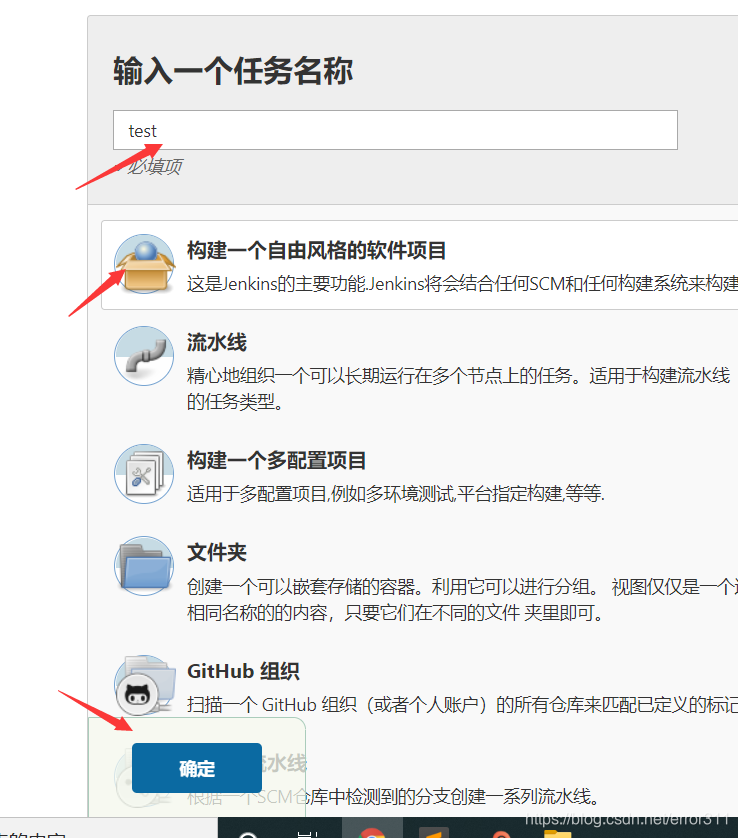Choose the 流水线 item title beside the pipe icon
The image size is (738, 838).
(x=216, y=342)
